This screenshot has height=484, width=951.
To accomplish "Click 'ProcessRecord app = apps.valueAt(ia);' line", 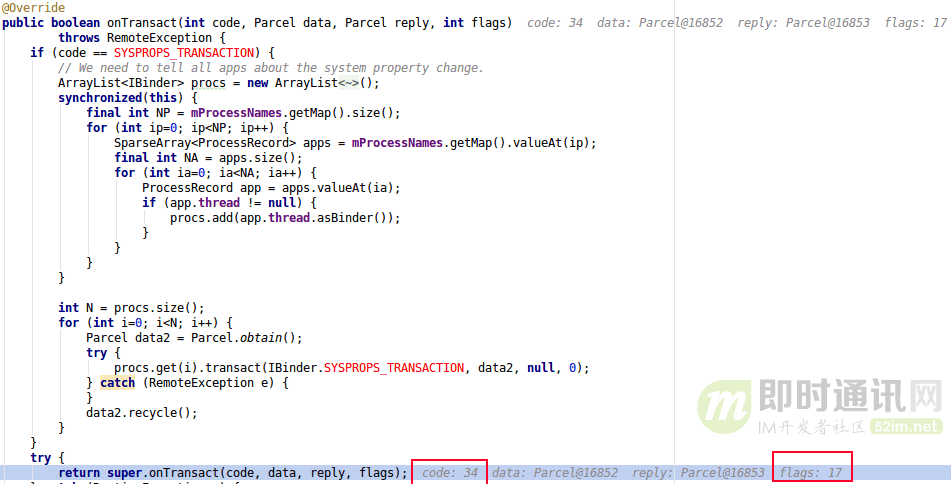I will tap(271, 188).
